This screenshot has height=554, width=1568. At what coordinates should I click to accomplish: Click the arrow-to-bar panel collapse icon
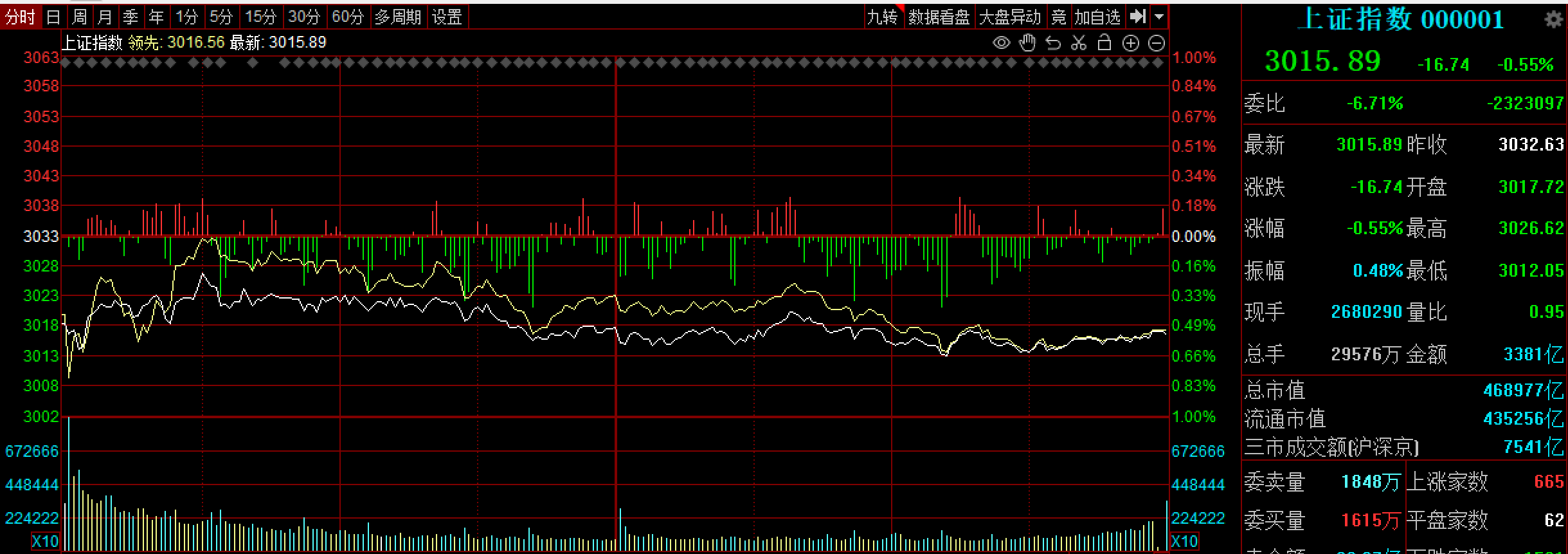click(x=1138, y=16)
